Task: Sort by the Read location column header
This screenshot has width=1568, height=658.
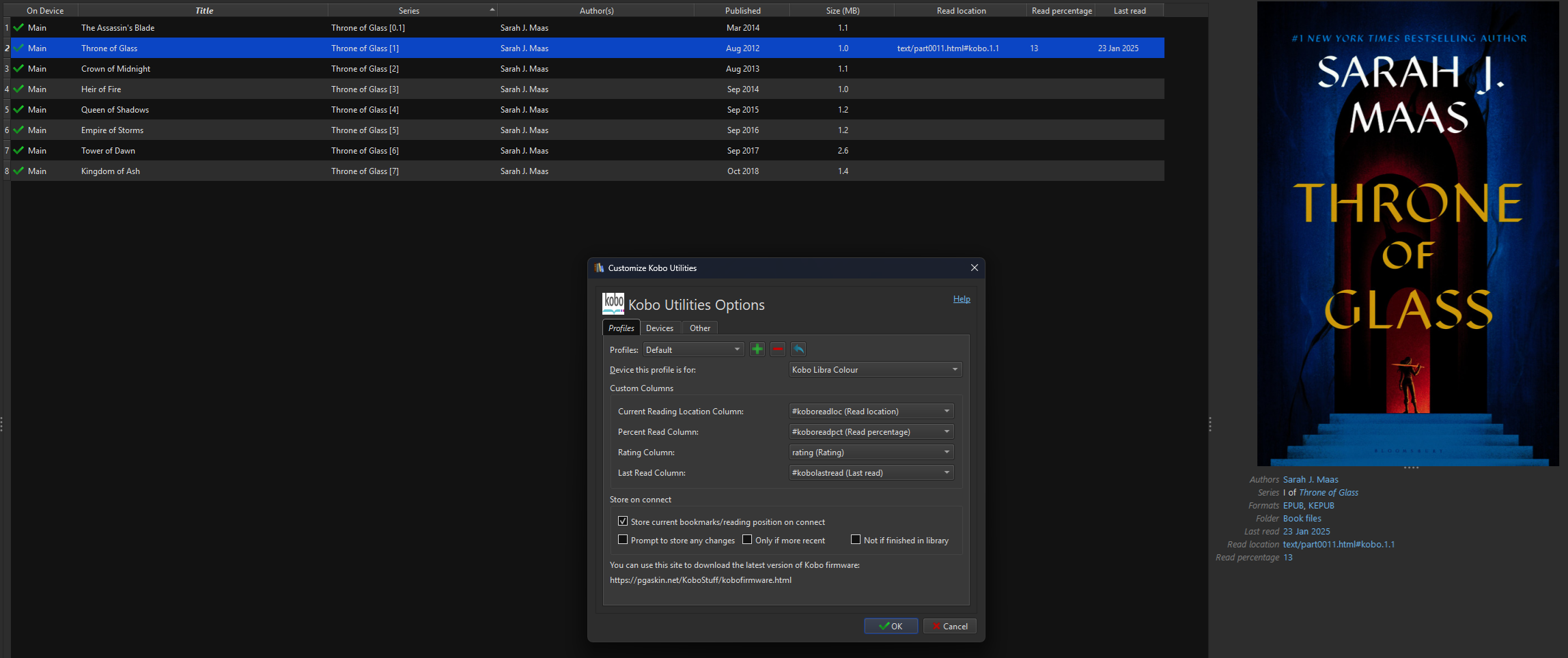Action: 961,10
